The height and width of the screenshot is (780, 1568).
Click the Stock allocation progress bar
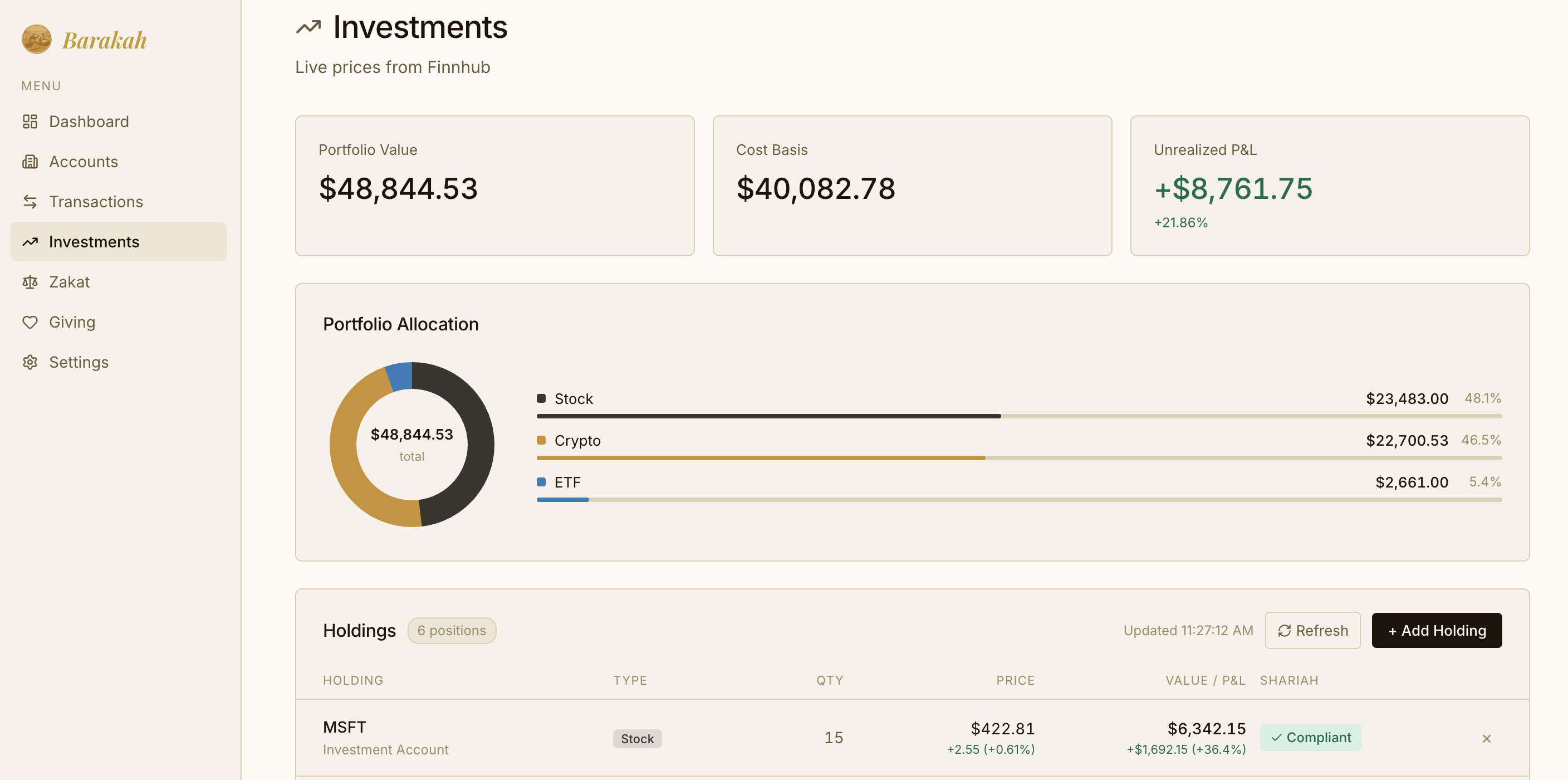coord(768,416)
